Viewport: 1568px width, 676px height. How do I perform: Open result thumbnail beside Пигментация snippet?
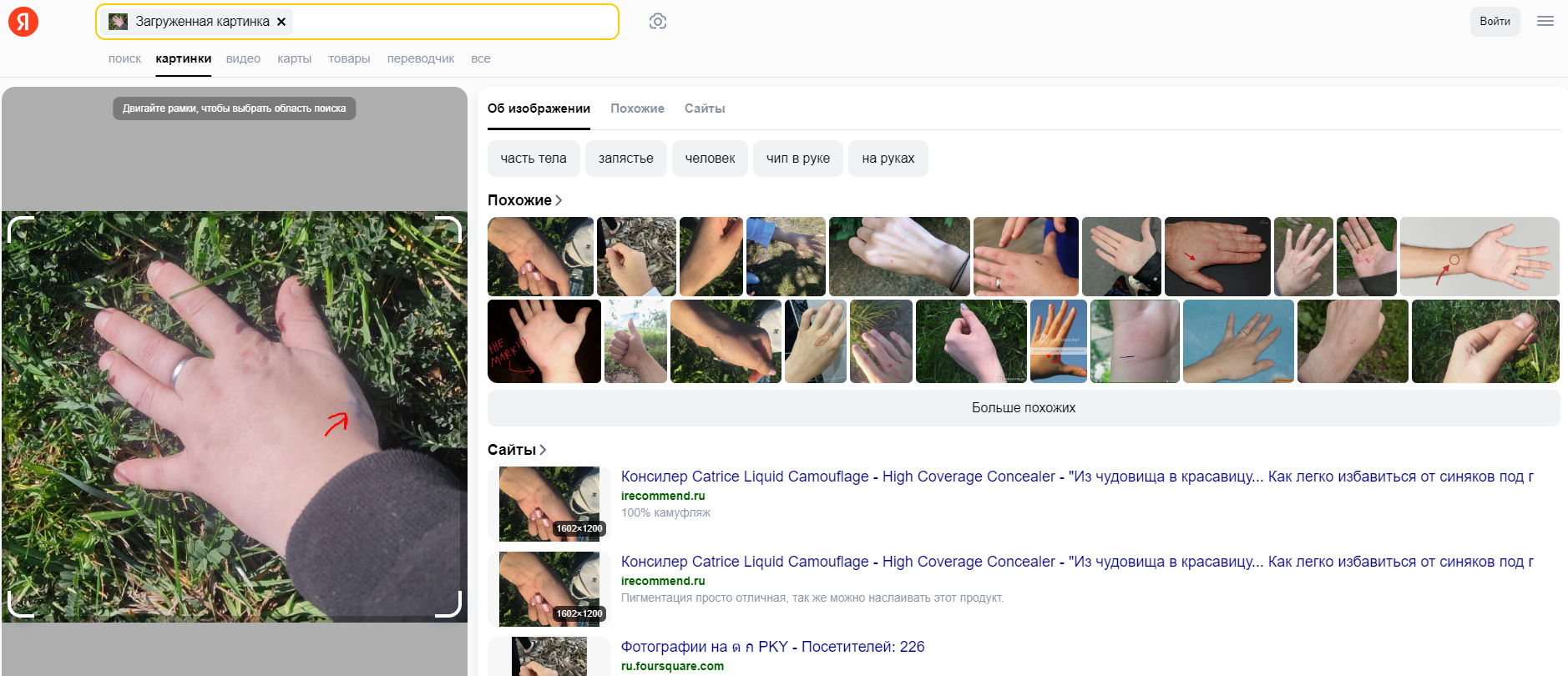tap(549, 589)
